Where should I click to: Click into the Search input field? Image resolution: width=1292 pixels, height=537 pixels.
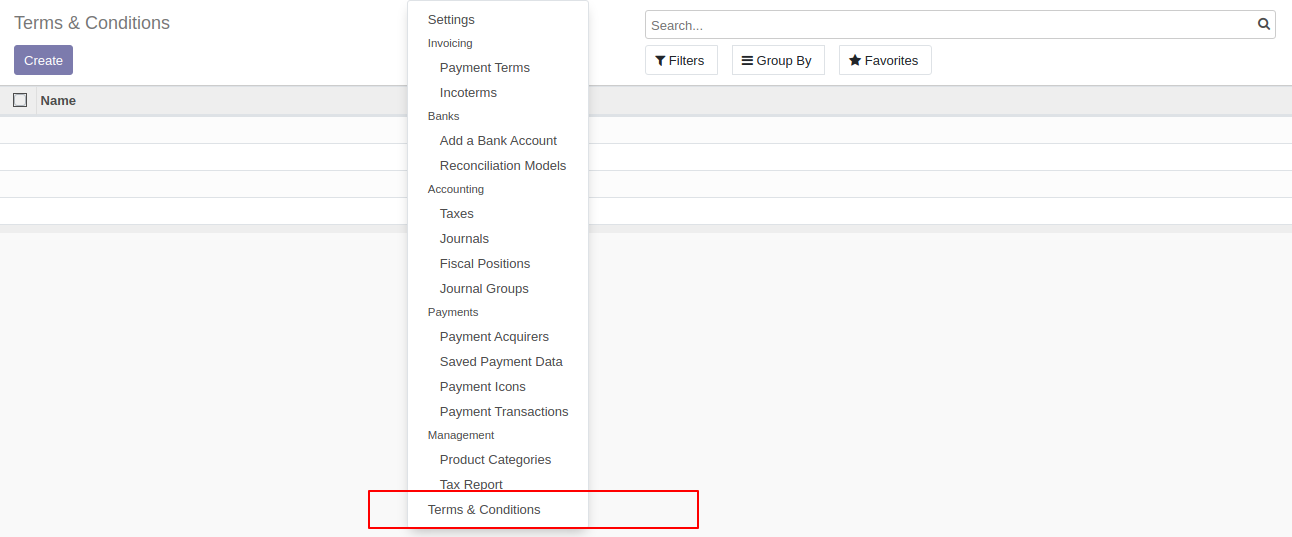pos(950,25)
